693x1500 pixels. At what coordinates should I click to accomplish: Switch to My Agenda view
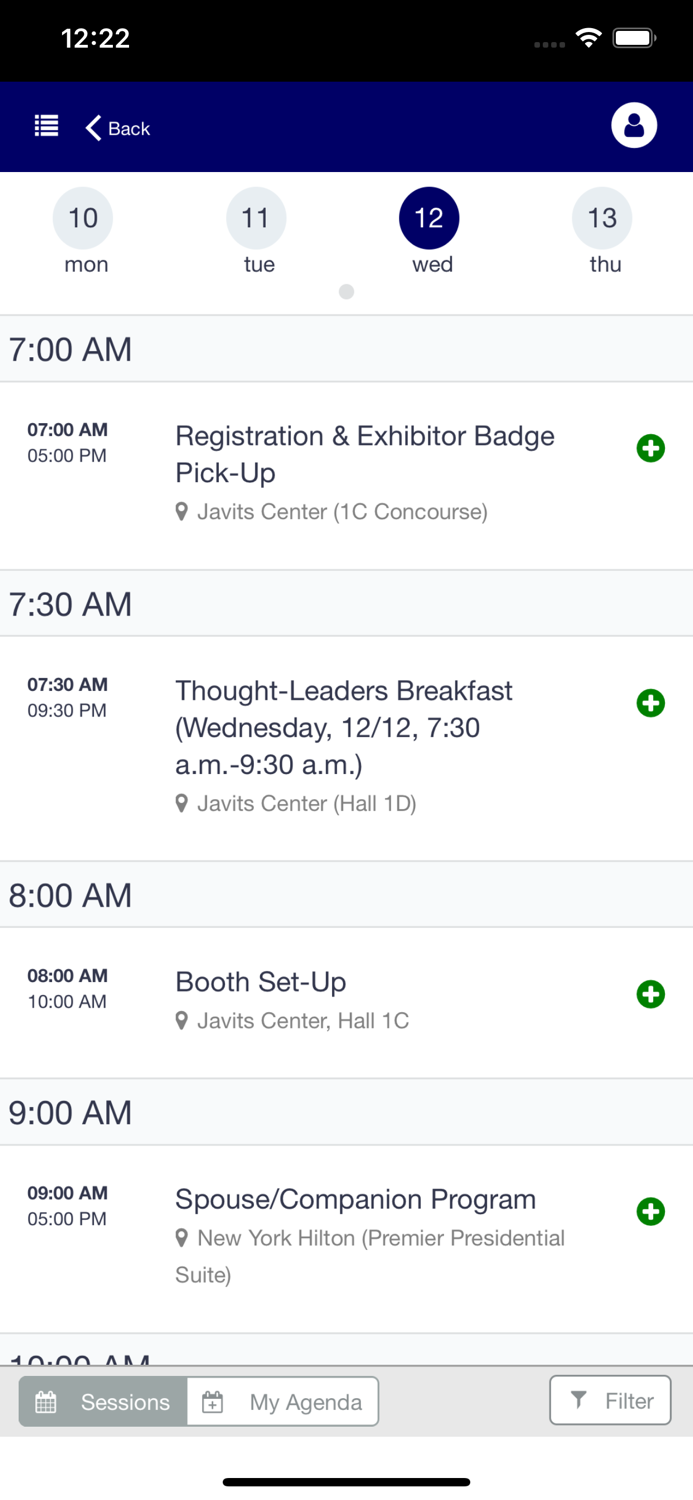(283, 1402)
